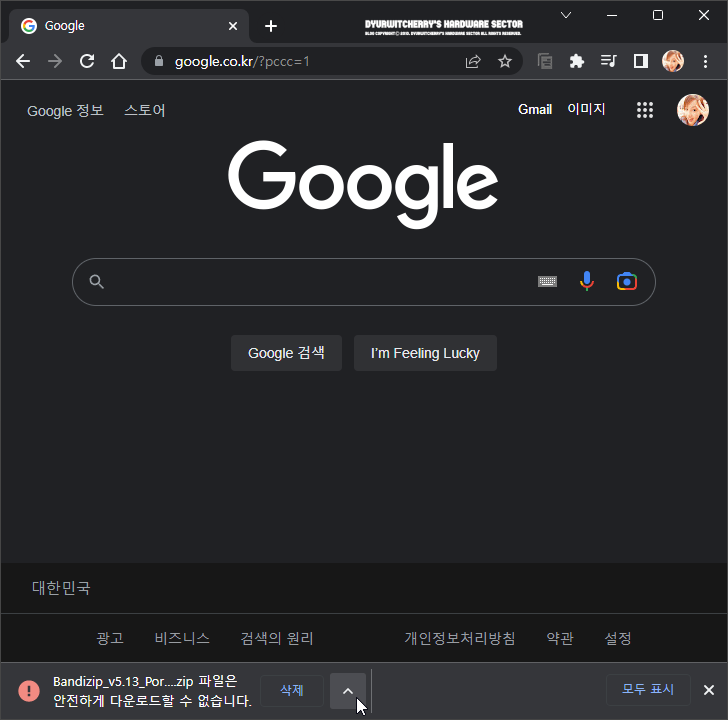Open the 스토어 link
This screenshot has height=720, width=728.
coord(145,110)
